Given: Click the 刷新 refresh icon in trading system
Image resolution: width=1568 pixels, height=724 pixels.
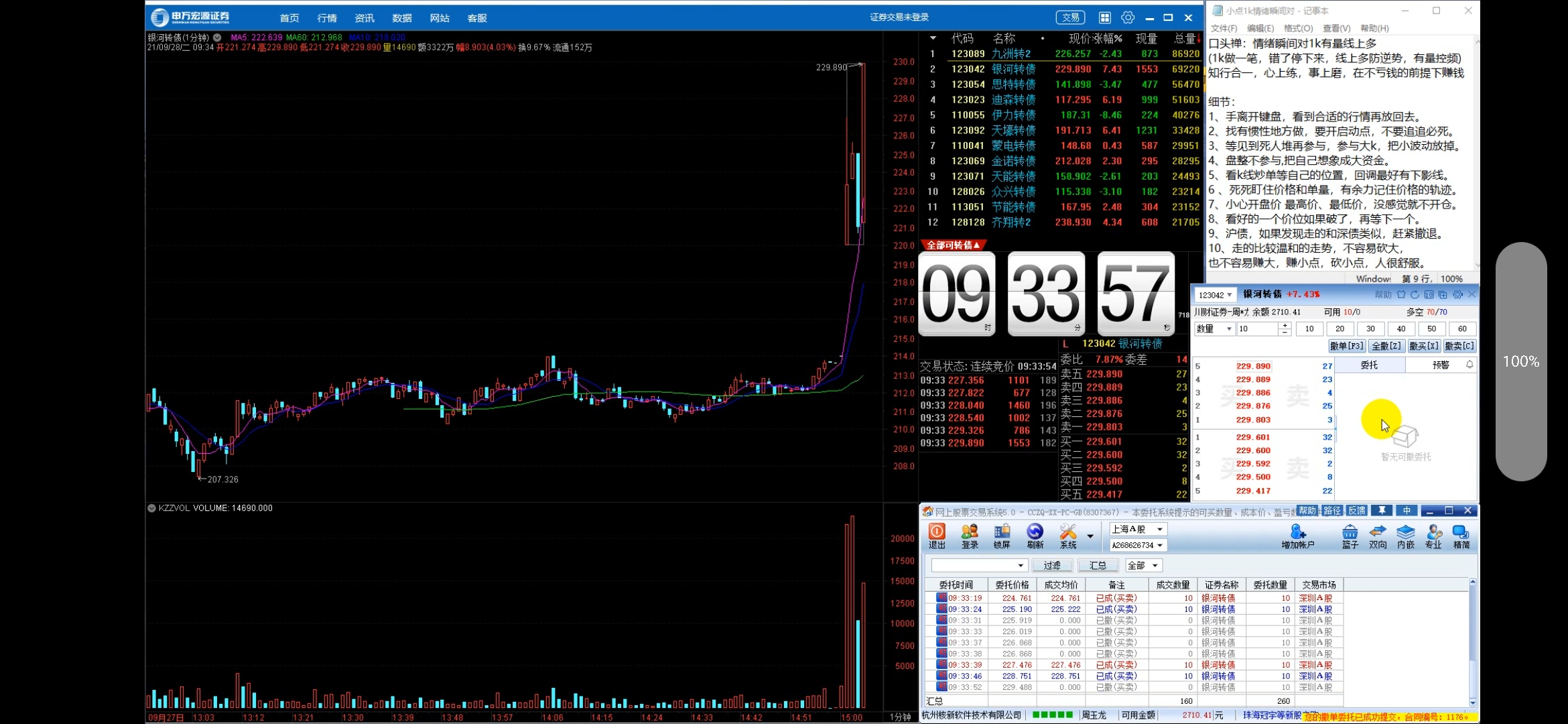Looking at the screenshot, I should pos(1035,536).
